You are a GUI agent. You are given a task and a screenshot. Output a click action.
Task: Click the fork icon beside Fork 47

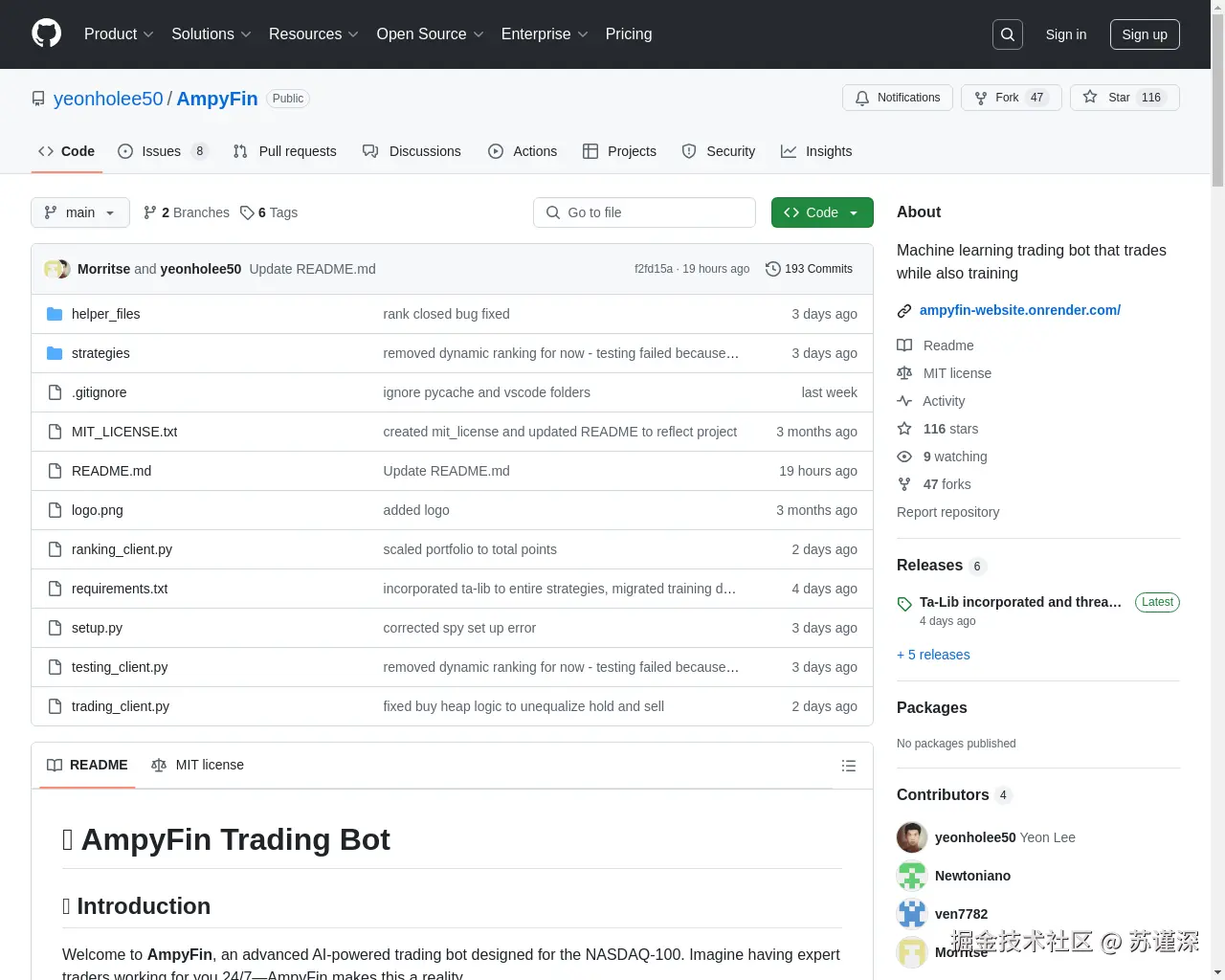pos(981,98)
